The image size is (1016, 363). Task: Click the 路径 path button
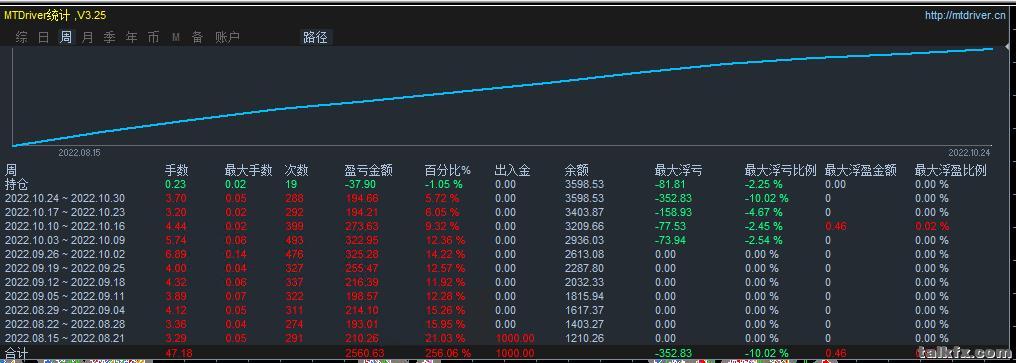tap(316, 38)
